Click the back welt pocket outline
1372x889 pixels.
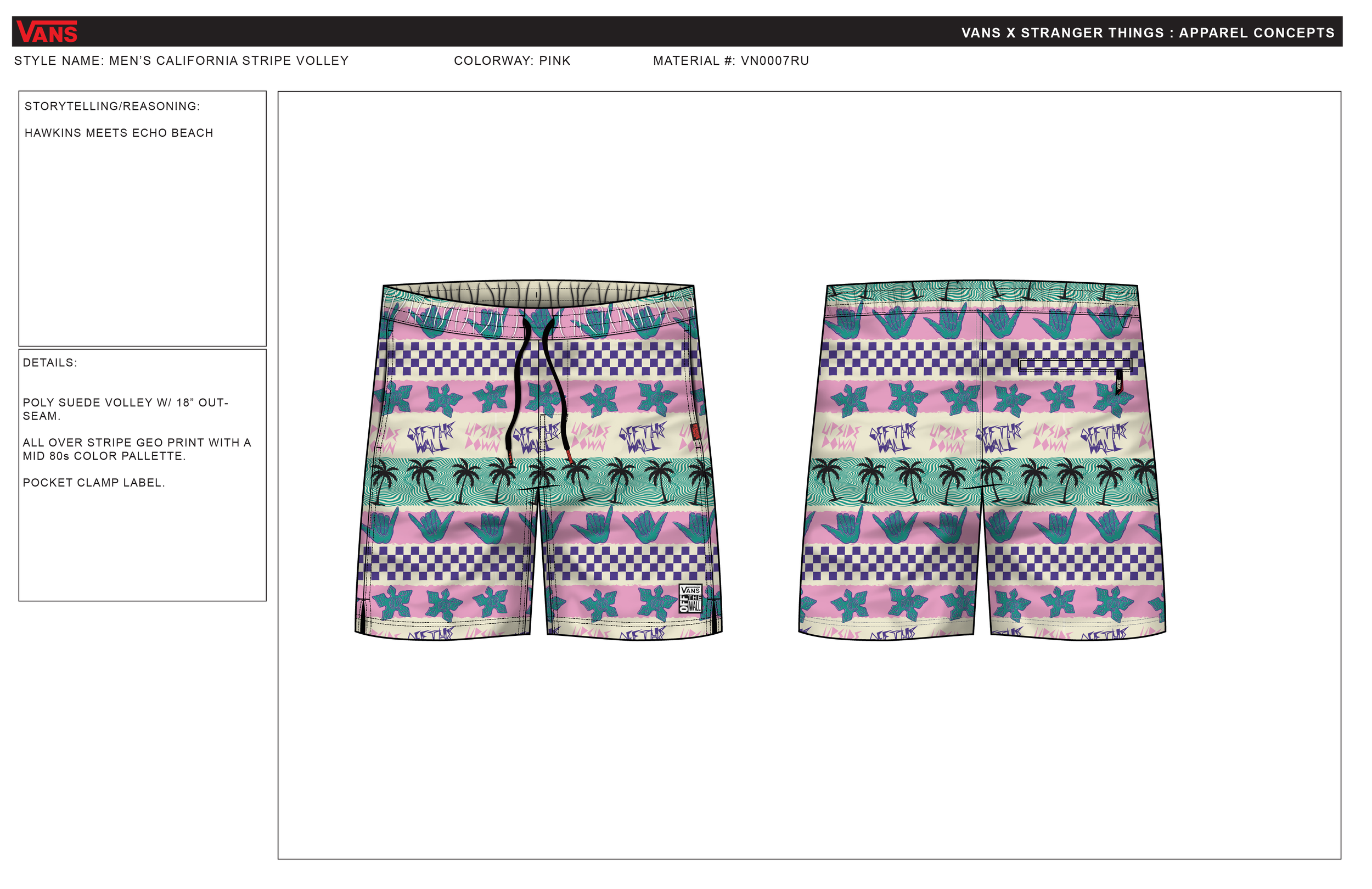click(1075, 365)
